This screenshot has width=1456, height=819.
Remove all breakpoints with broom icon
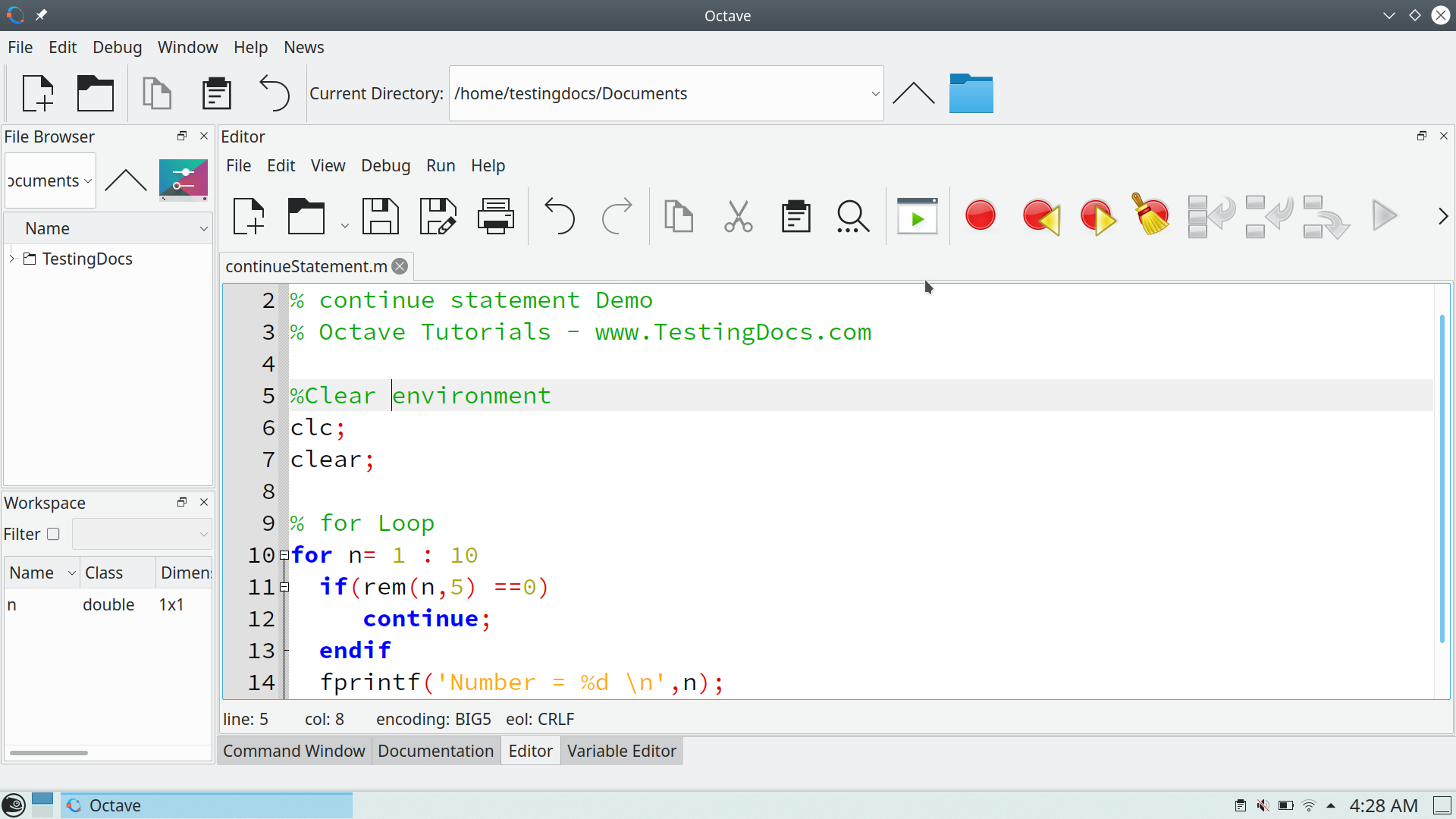point(1150,215)
